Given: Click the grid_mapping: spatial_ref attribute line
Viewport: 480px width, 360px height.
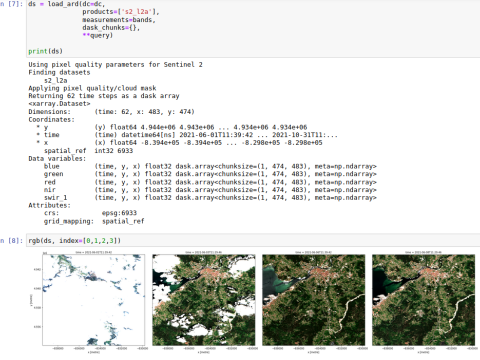Looking at the screenshot, I should pos(94,221).
